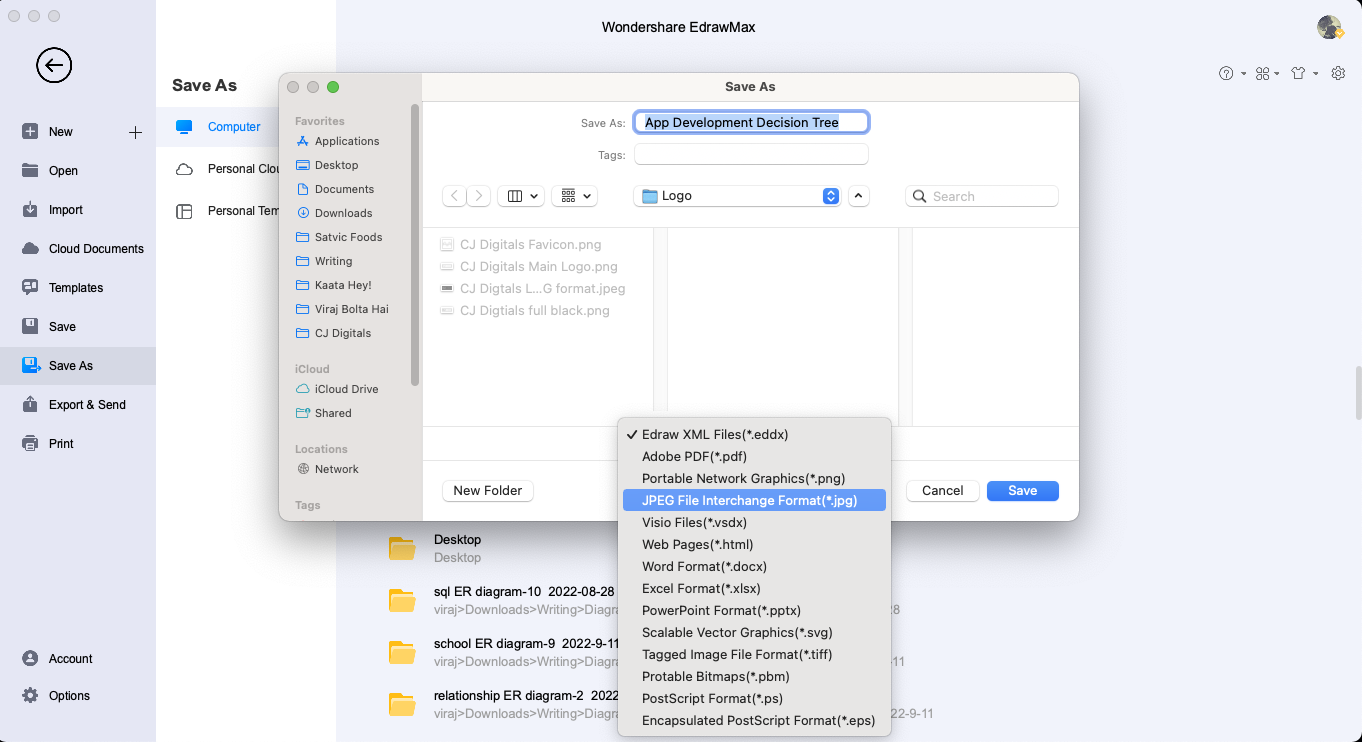Choose Visio Files(*.vsdx) format
Image resolution: width=1362 pixels, height=742 pixels.
click(x=754, y=523)
